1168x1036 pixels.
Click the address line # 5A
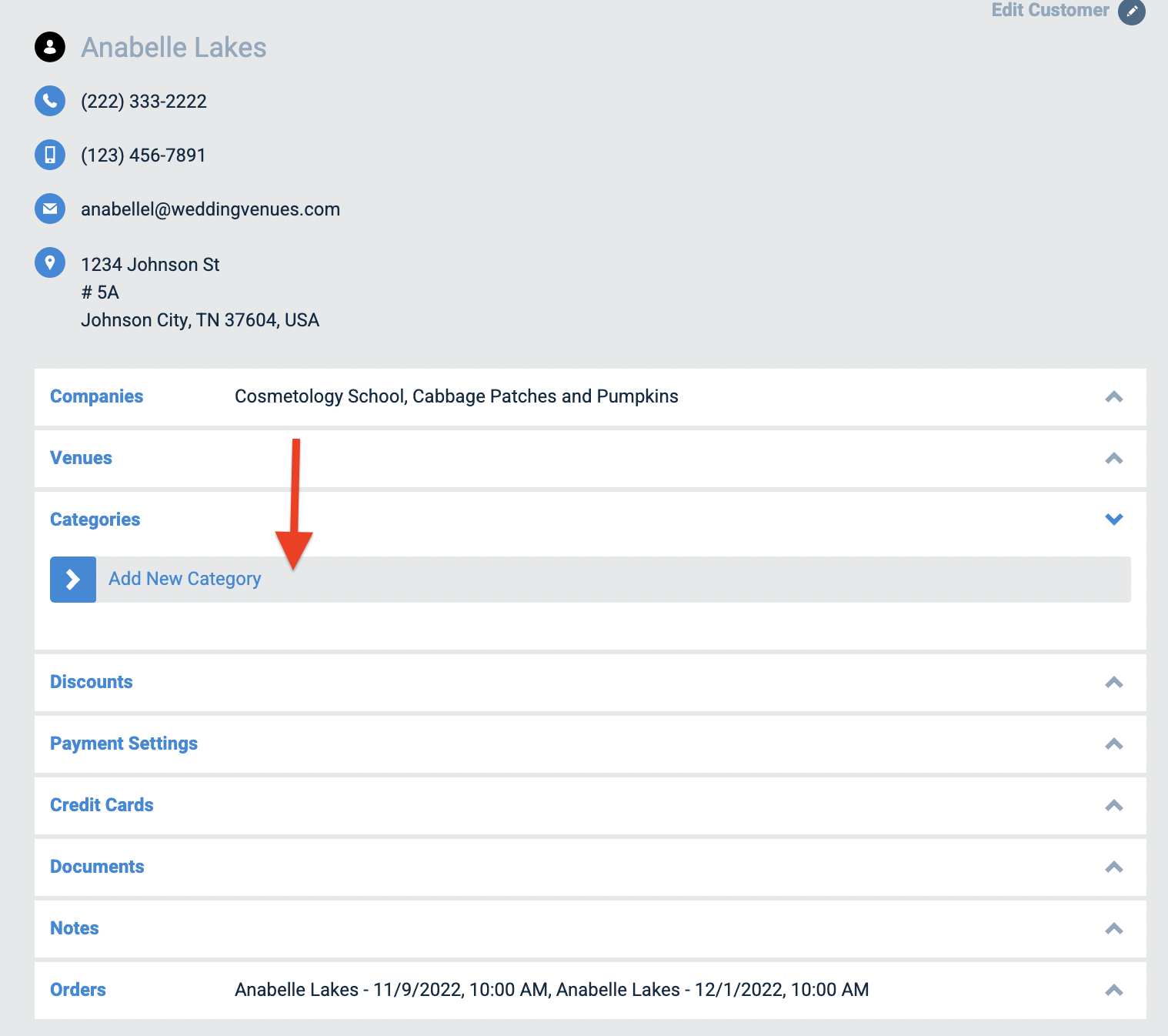tap(100, 292)
